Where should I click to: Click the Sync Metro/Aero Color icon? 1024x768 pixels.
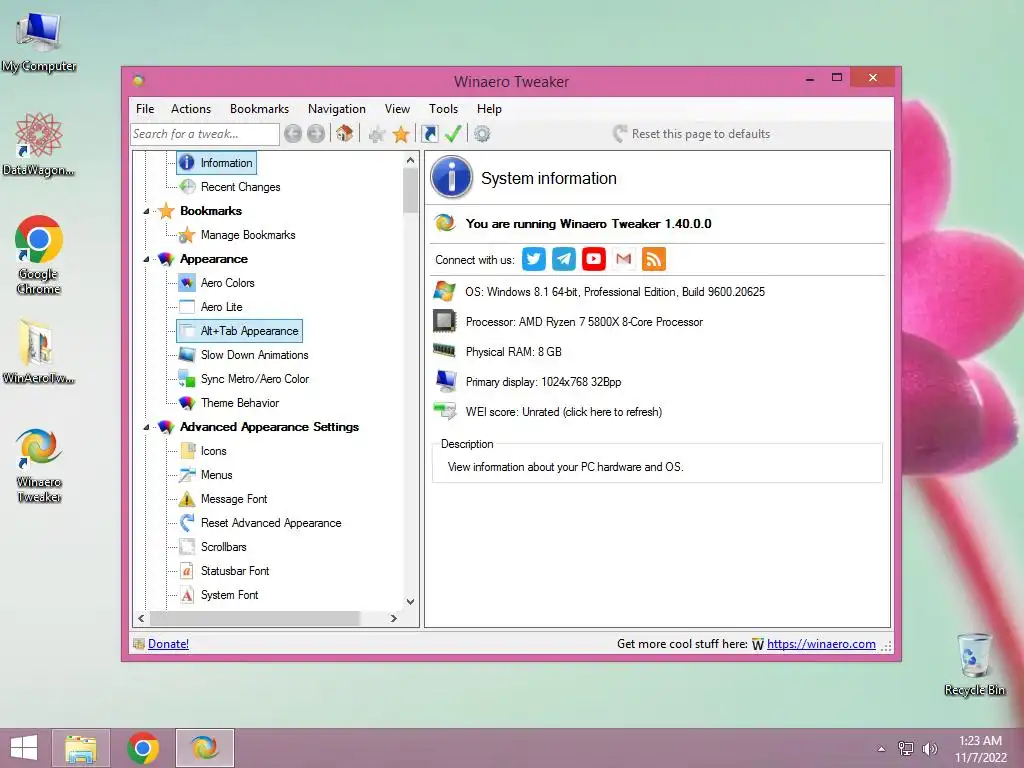(x=187, y=379)
